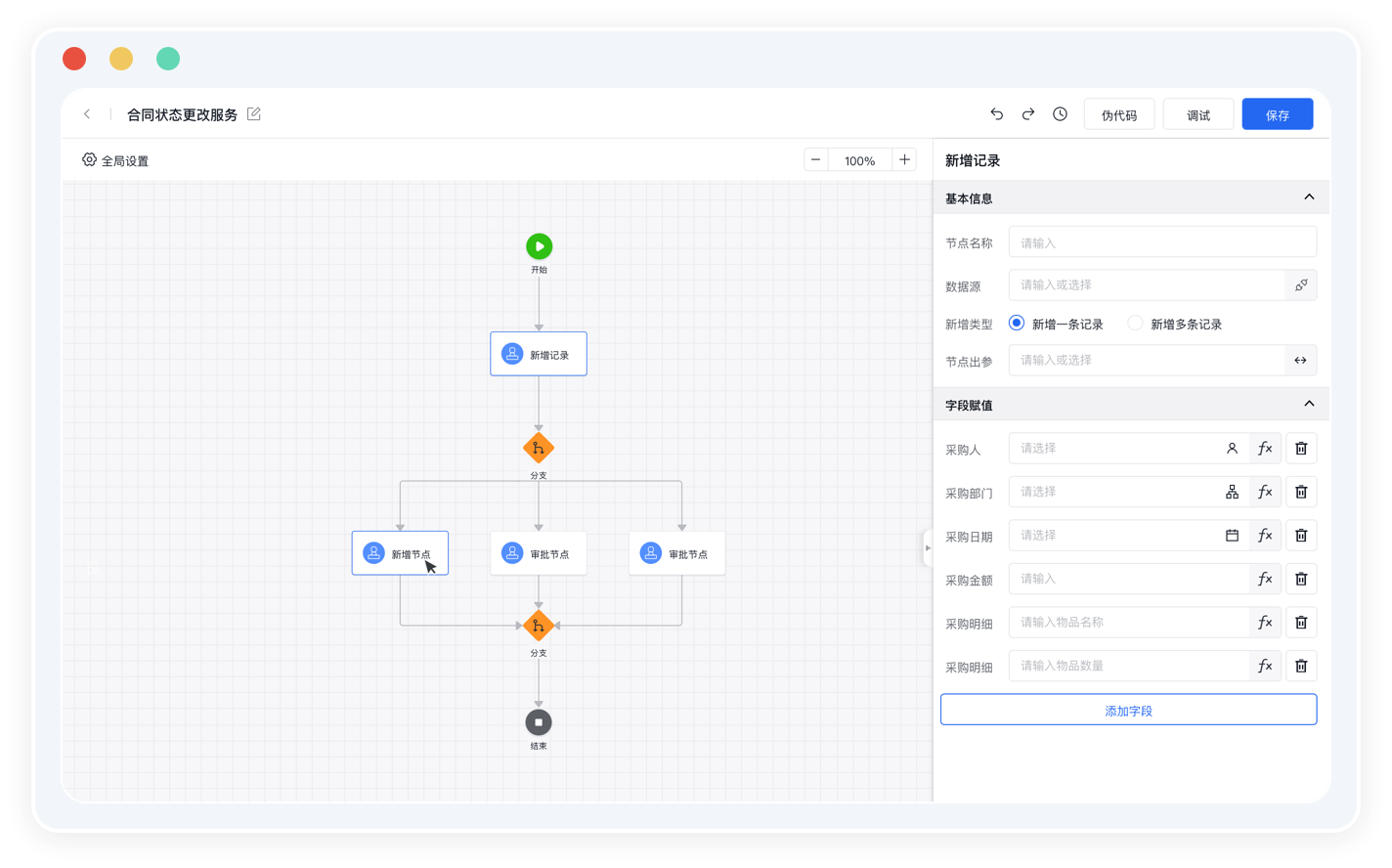Collapse the 基本信息 section
1392x868 pixels.
pyautogui.click(x=1309, y=197)
